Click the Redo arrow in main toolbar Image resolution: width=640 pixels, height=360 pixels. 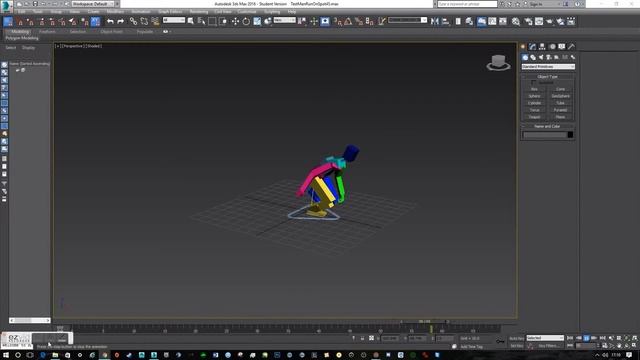[120, 21]
